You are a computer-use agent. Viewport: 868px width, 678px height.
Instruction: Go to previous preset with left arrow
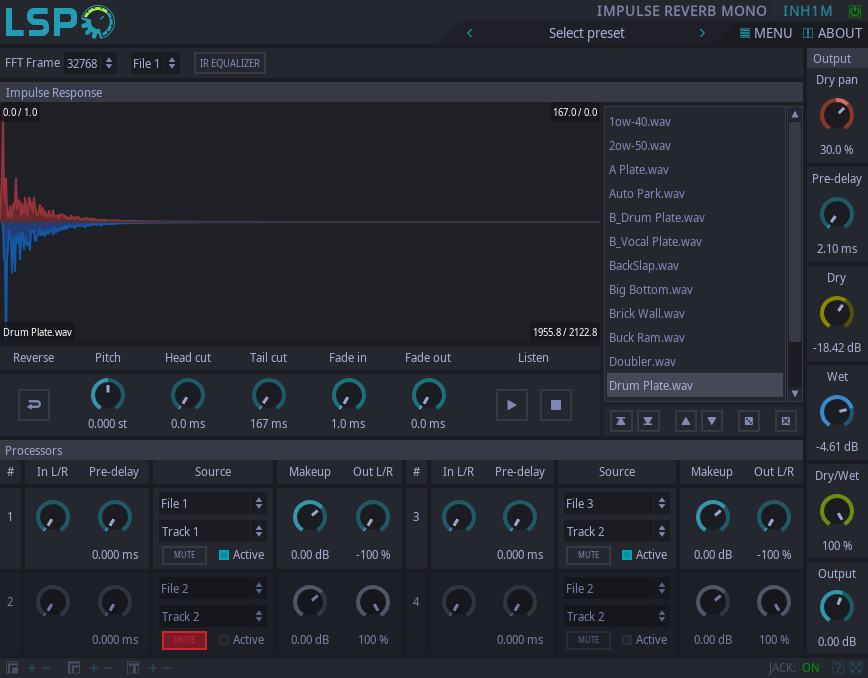click(x=470, y=33)
